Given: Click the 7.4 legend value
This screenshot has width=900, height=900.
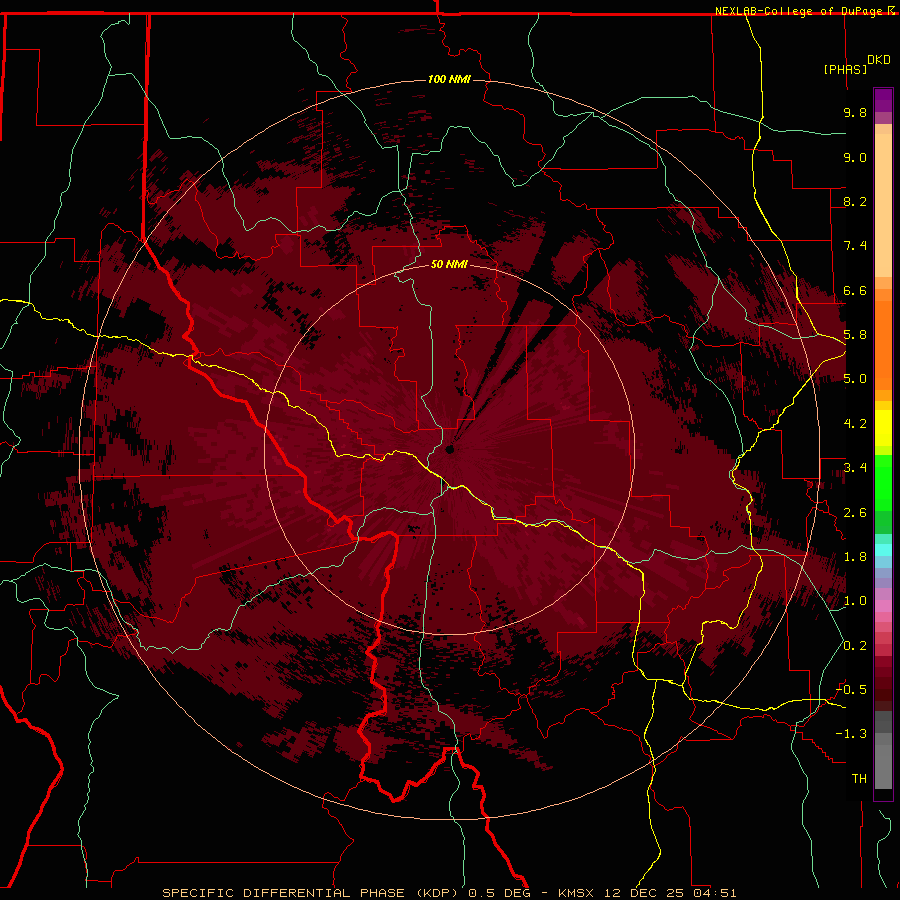Looking at the screenshot, I should (x=855, y=246).
